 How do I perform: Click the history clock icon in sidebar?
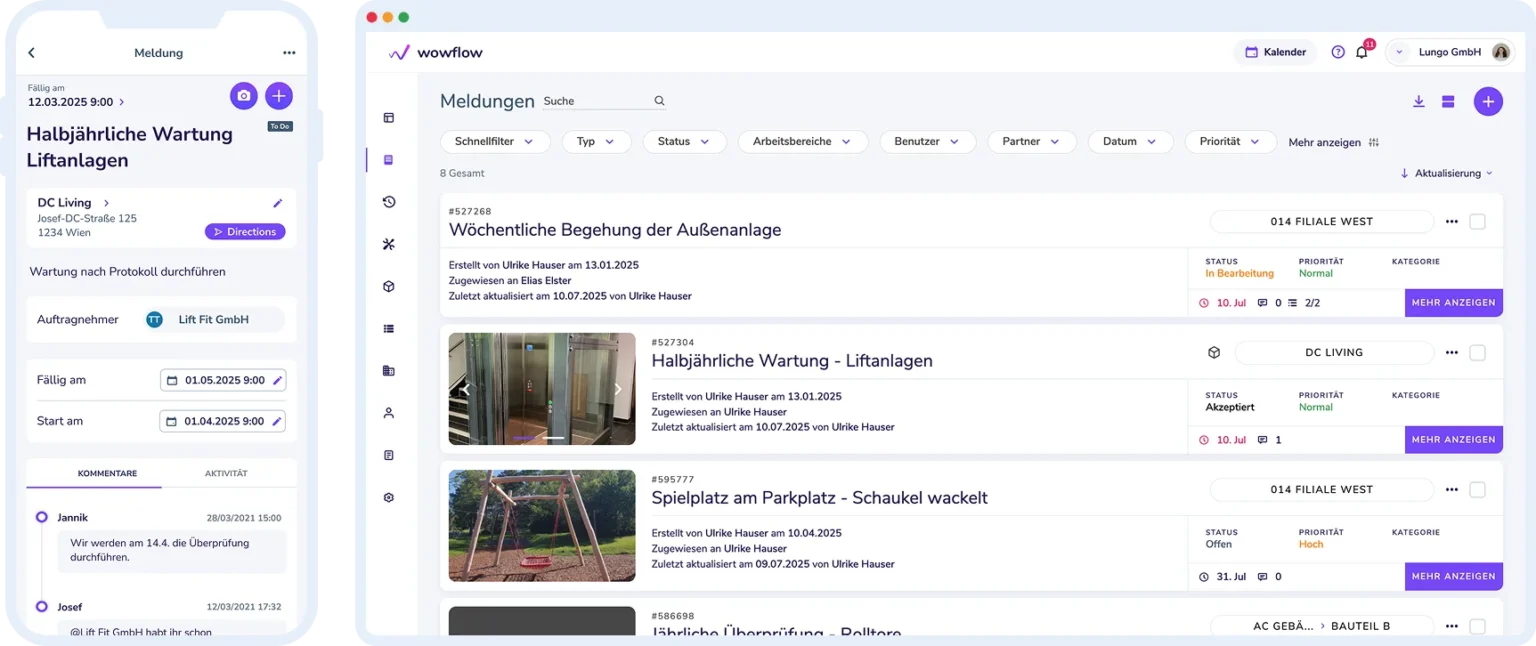[x=389, y=202]
